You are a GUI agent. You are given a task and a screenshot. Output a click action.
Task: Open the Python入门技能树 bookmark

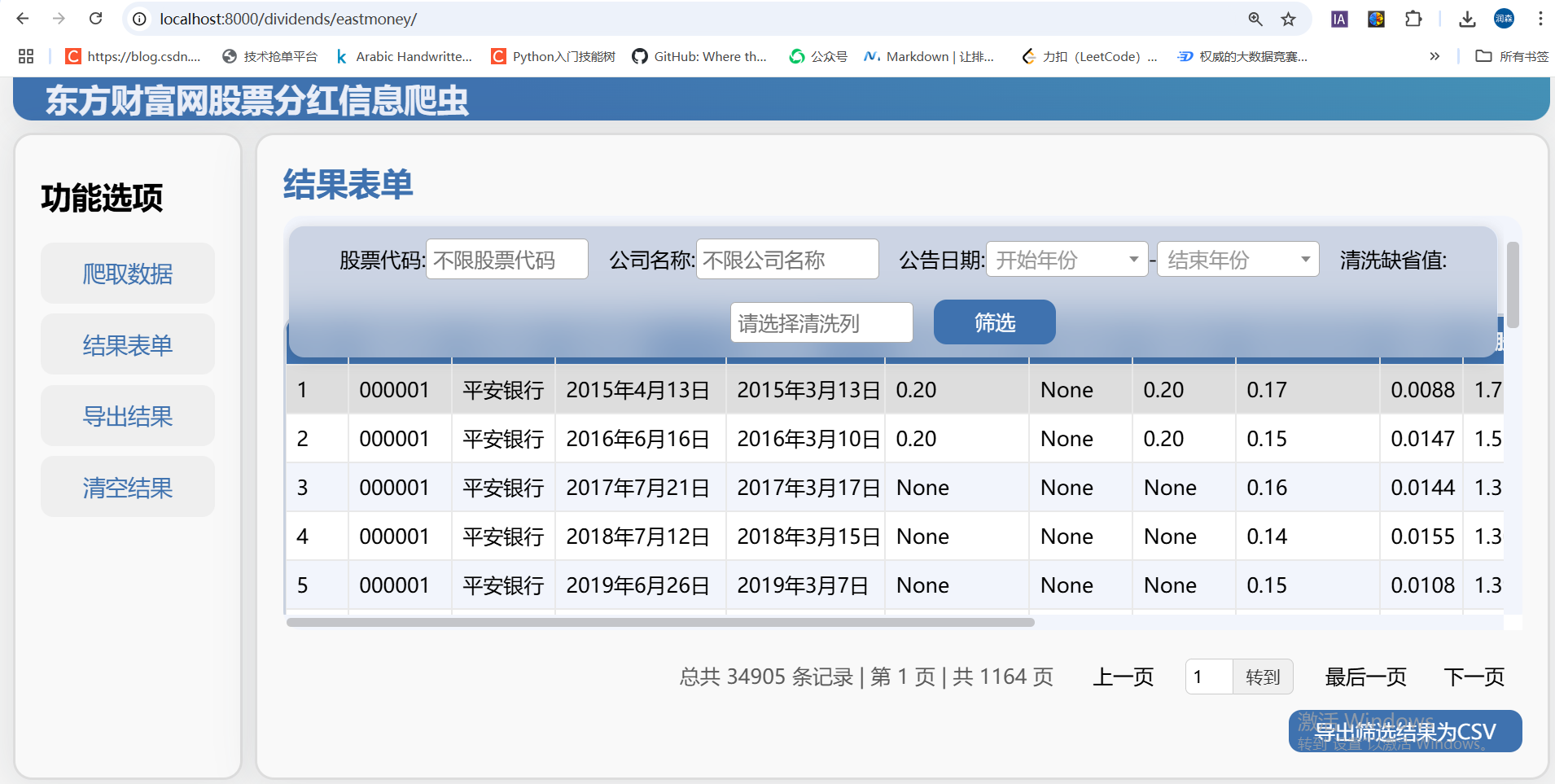(554, 56)
